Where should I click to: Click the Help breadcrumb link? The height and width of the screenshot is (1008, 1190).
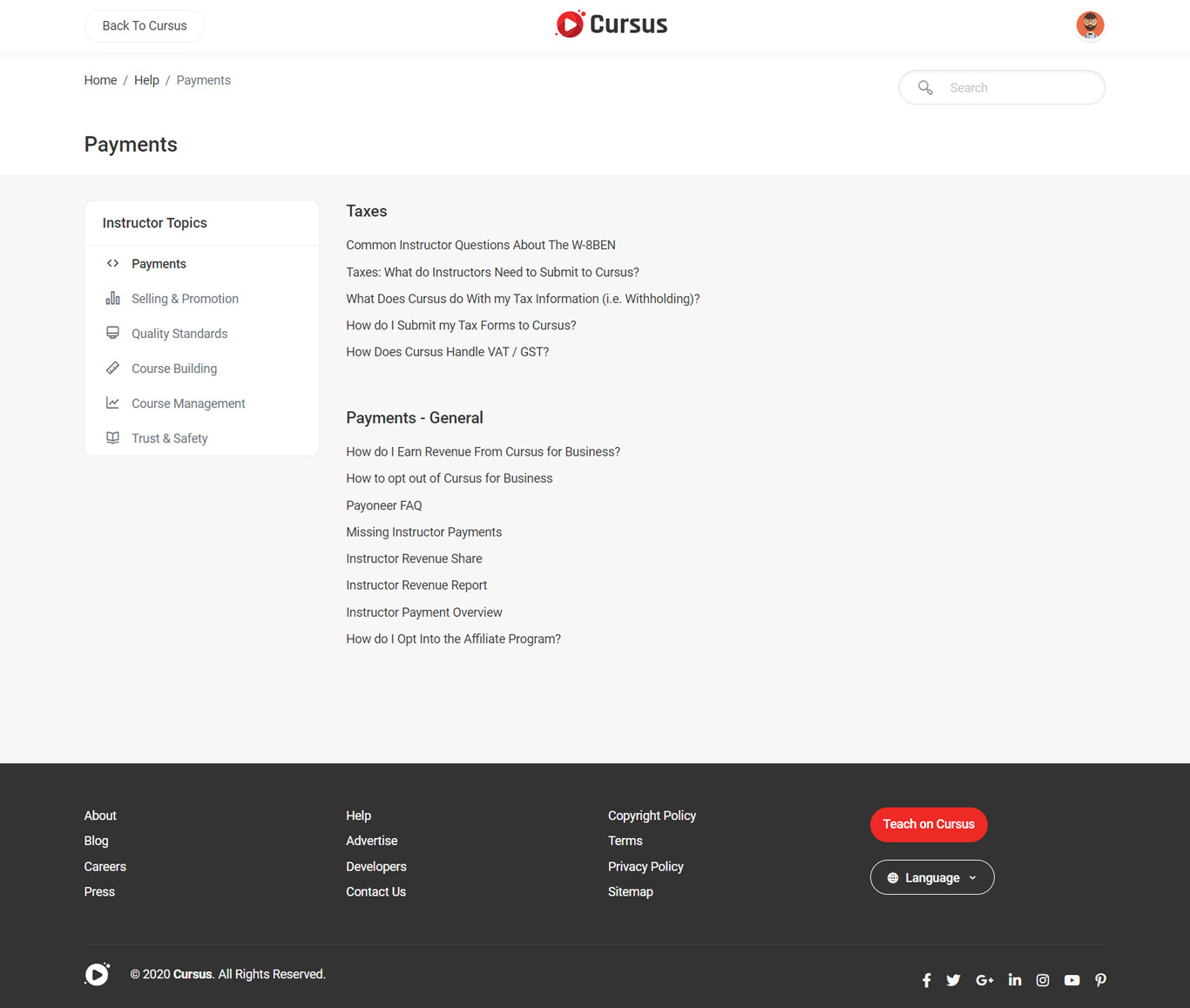[x=146, y=80]
